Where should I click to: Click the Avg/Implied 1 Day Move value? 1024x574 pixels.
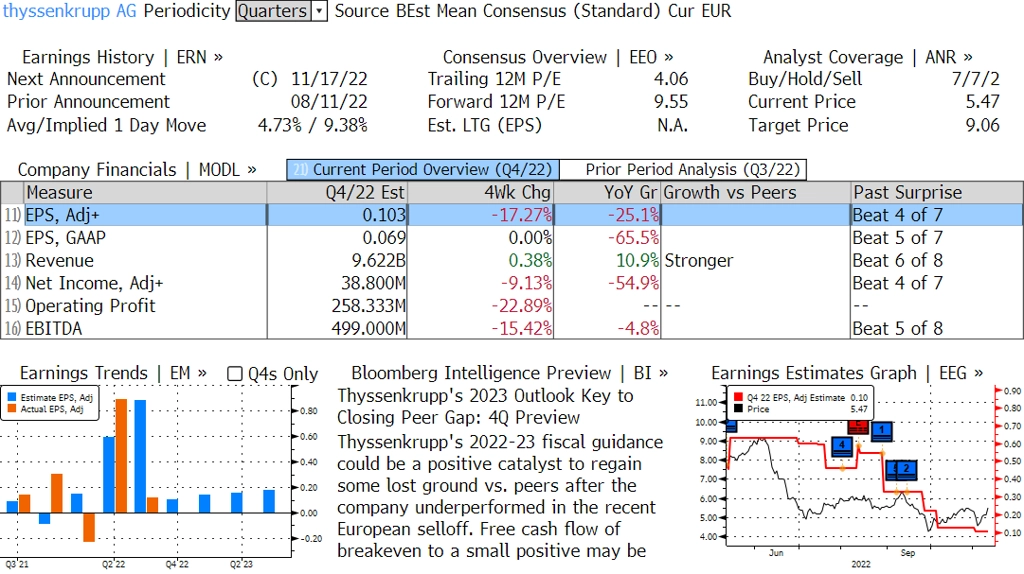coord(313,125)
